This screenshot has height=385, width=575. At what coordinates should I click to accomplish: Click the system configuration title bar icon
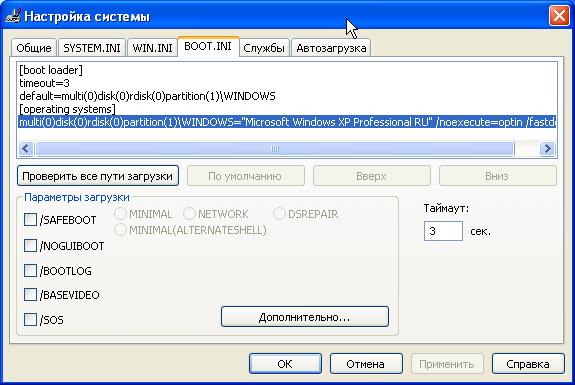[12, 16]
